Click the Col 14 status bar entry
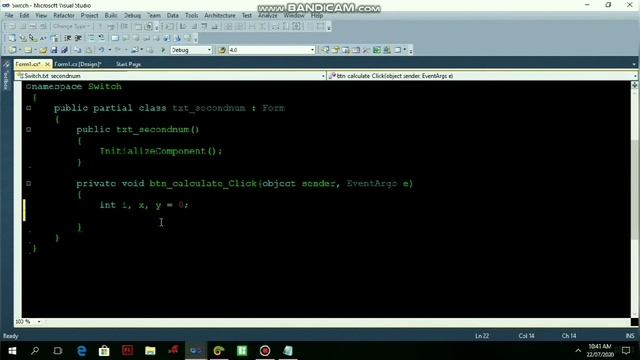The image size is (640, 360). [526, 336]
